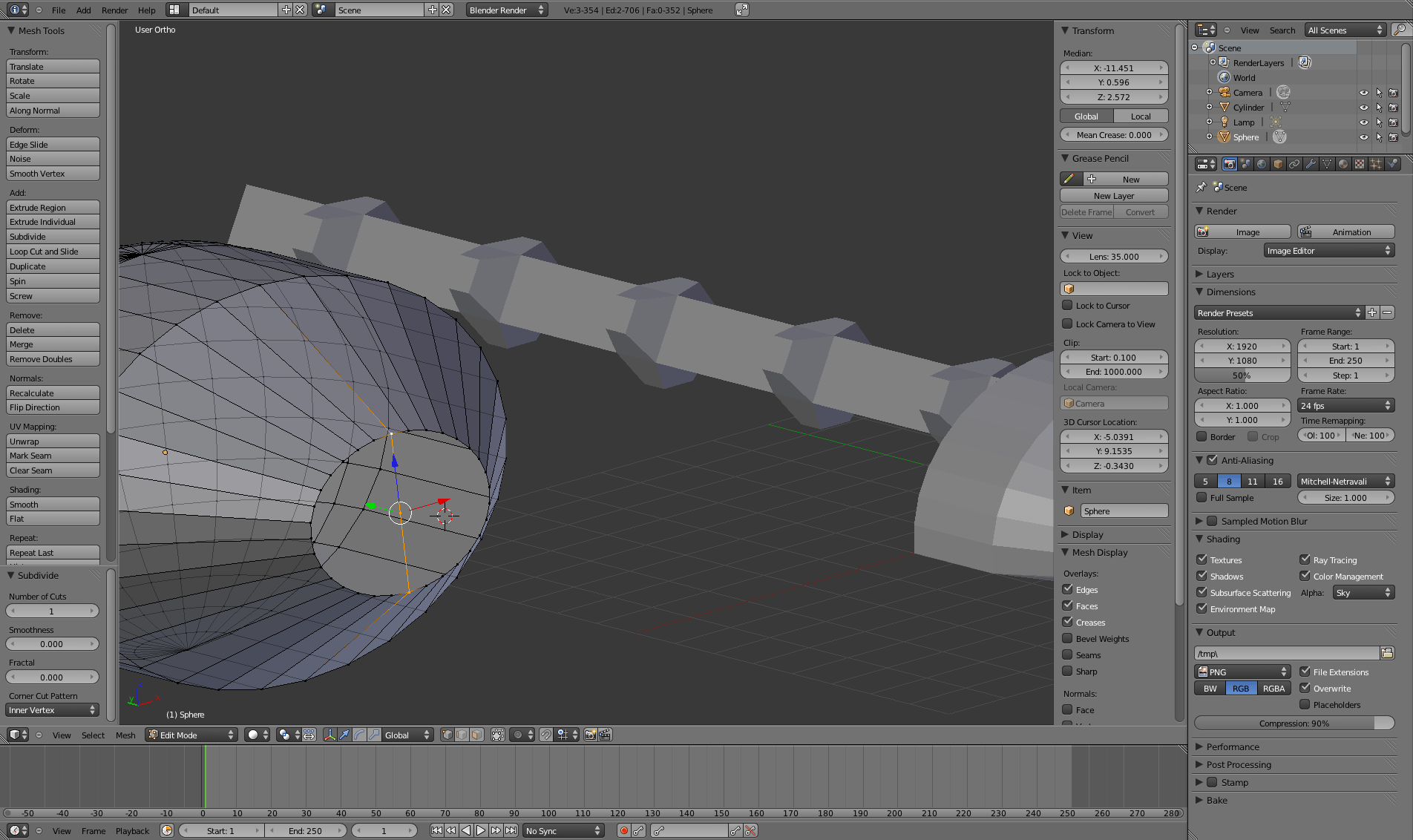Click the Select menu in 3D view header
Screen dimensions: 1413x840
(93, 735)
